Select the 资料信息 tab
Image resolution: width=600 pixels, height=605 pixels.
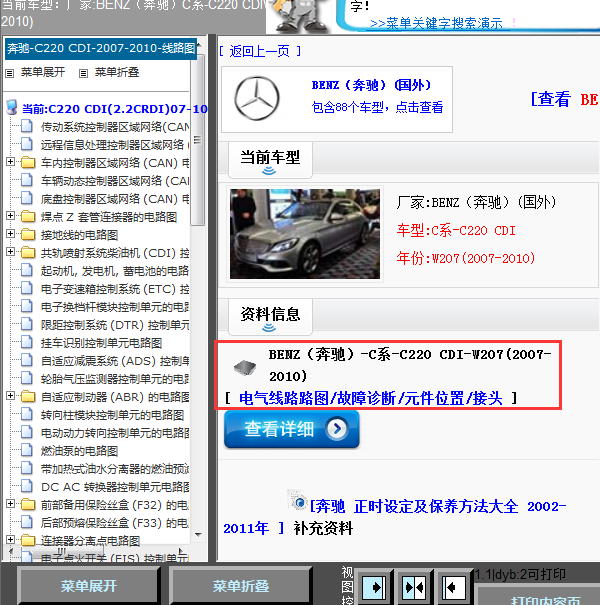(x=270, y=317)
